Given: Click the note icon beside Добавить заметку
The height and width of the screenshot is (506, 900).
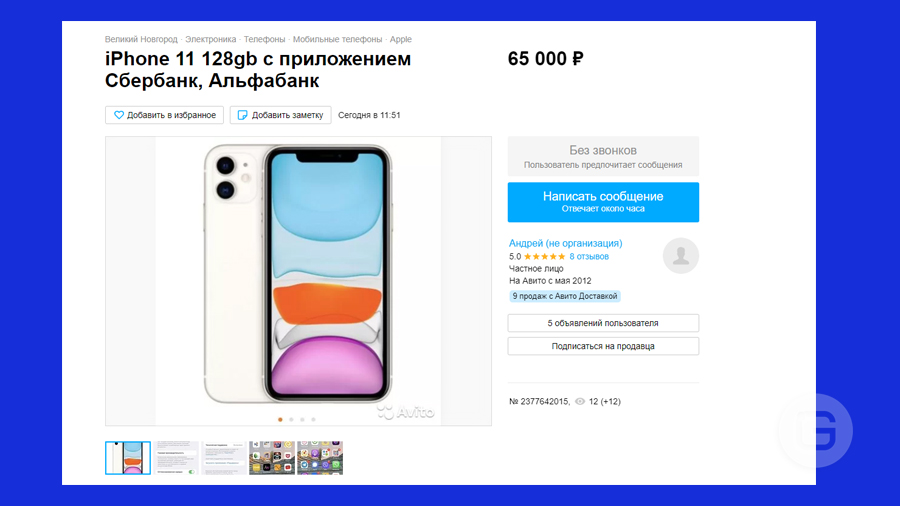Looking at the screenshot, I should point(243,115).
